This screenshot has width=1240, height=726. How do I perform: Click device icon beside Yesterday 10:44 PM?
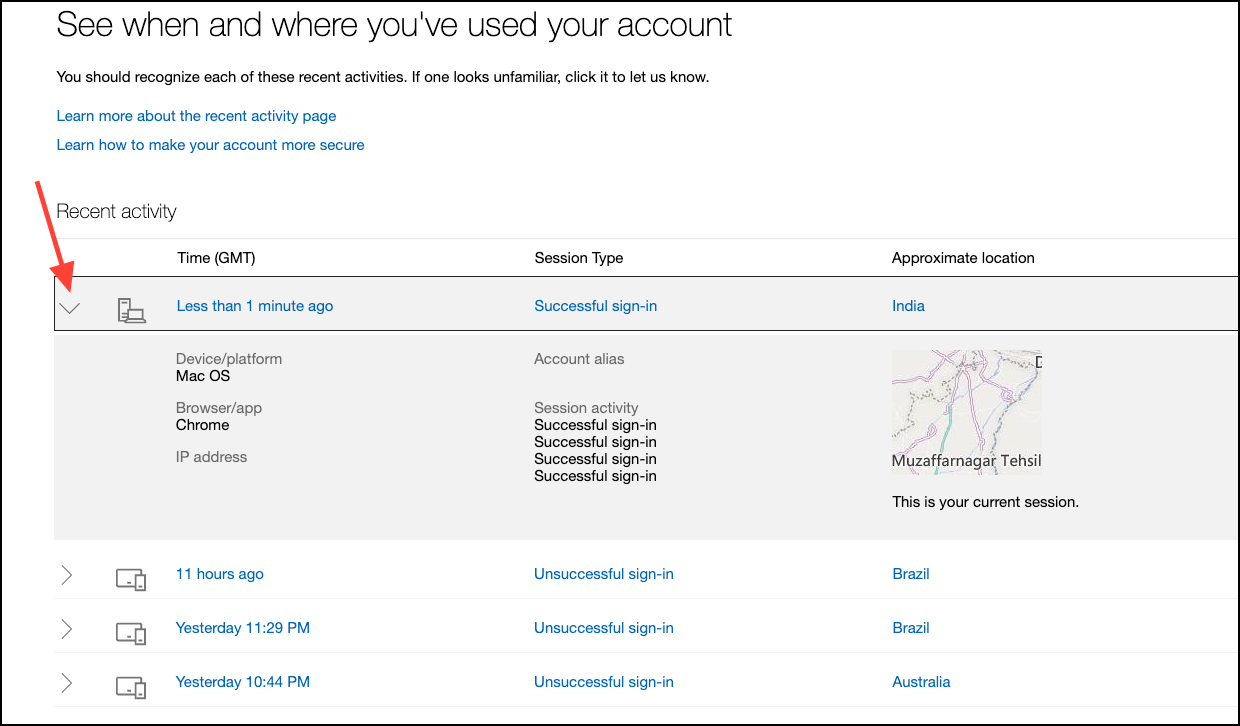(x=131, y=687)
